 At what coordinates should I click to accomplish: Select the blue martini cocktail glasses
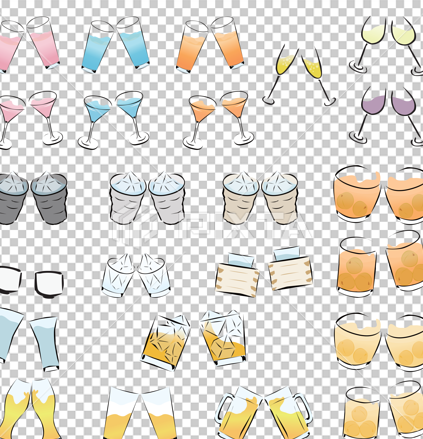113,120
